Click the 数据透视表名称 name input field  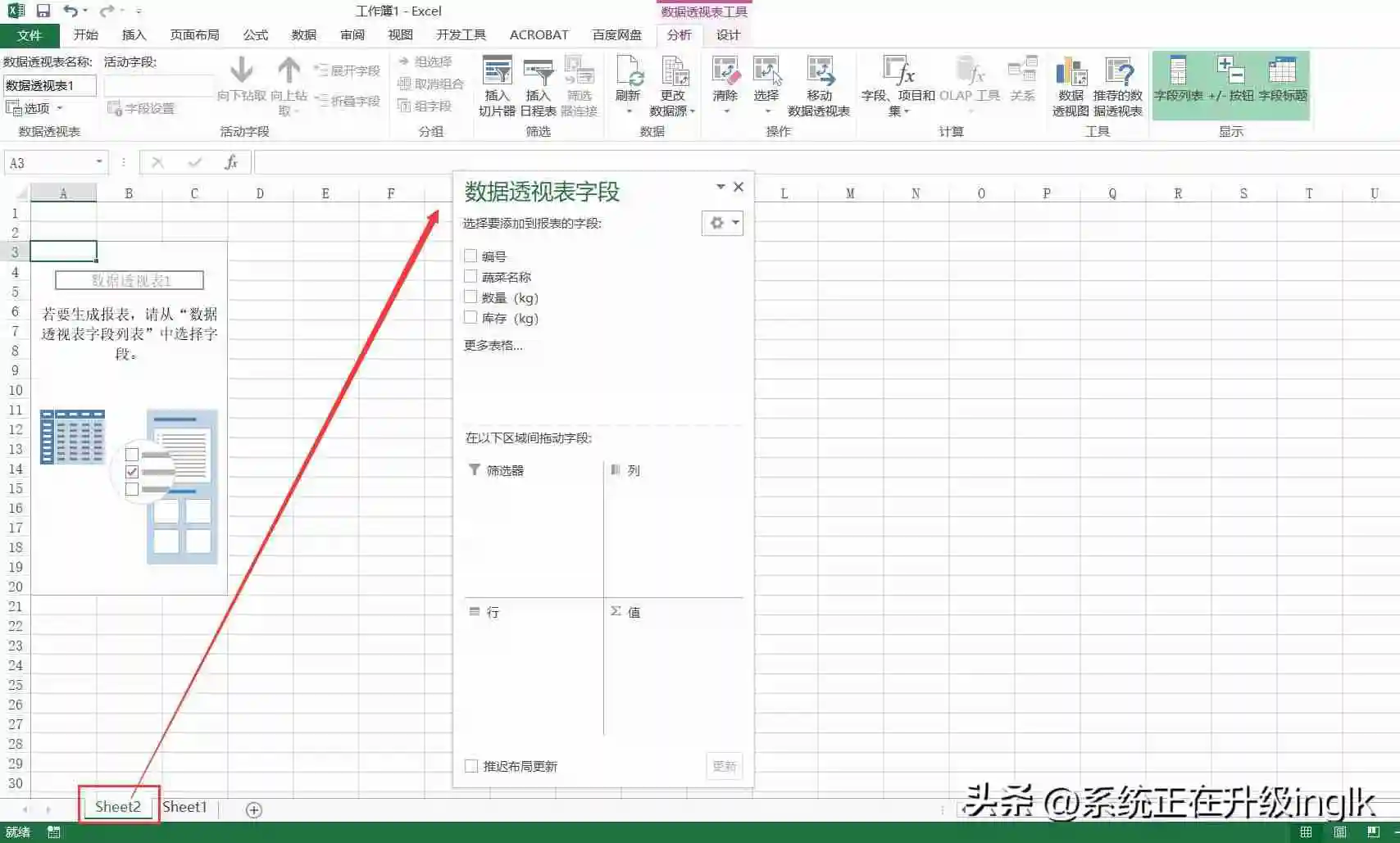click(x=50, y=85)
